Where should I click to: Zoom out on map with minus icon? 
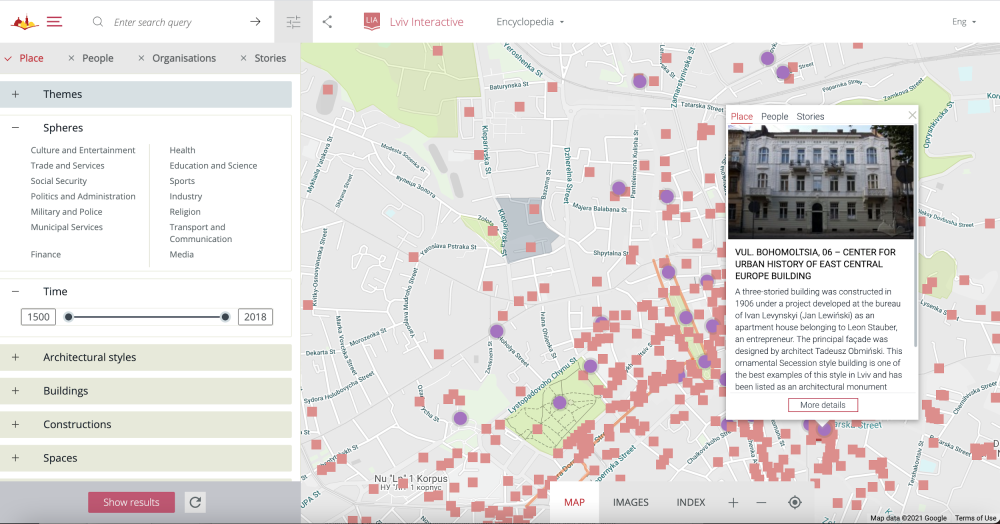click(x=761, y=502)
